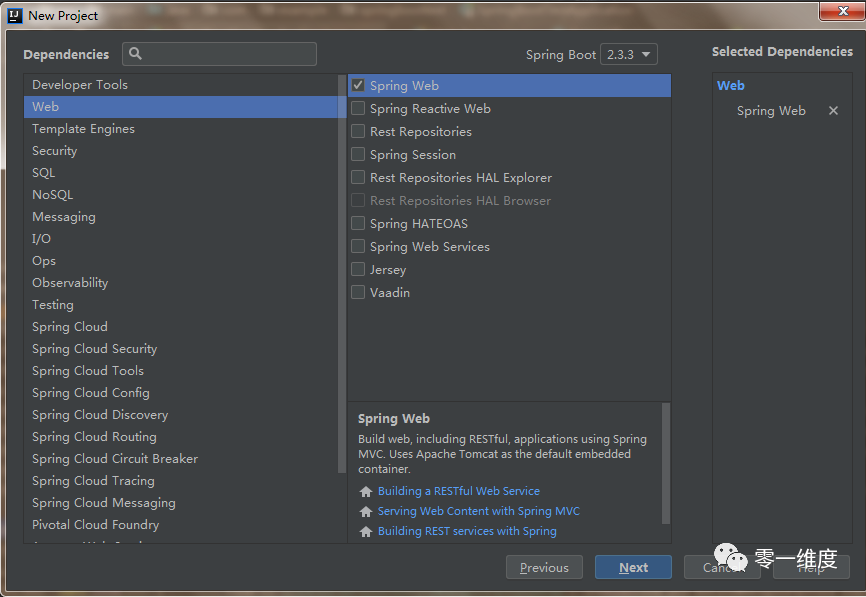Click home icon beside Building a RESTful Web Service
The width and height of the screenshot is (866, 597).
(366, 491)
